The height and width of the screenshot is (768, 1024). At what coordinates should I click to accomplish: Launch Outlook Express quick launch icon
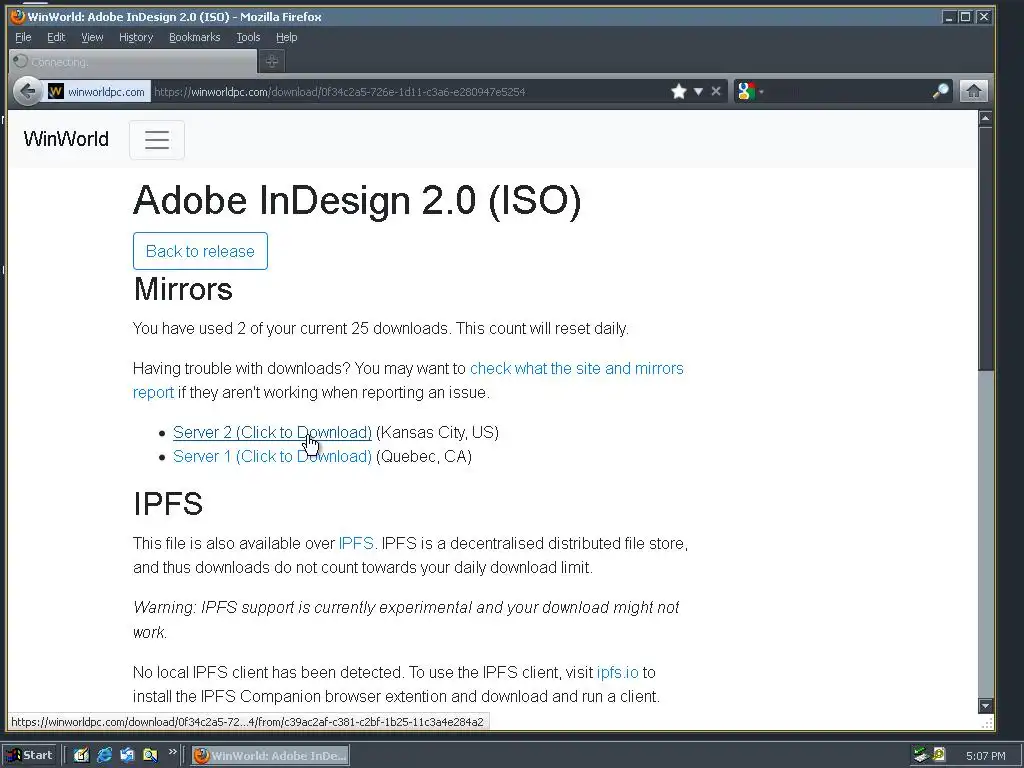tap(127, 755)
